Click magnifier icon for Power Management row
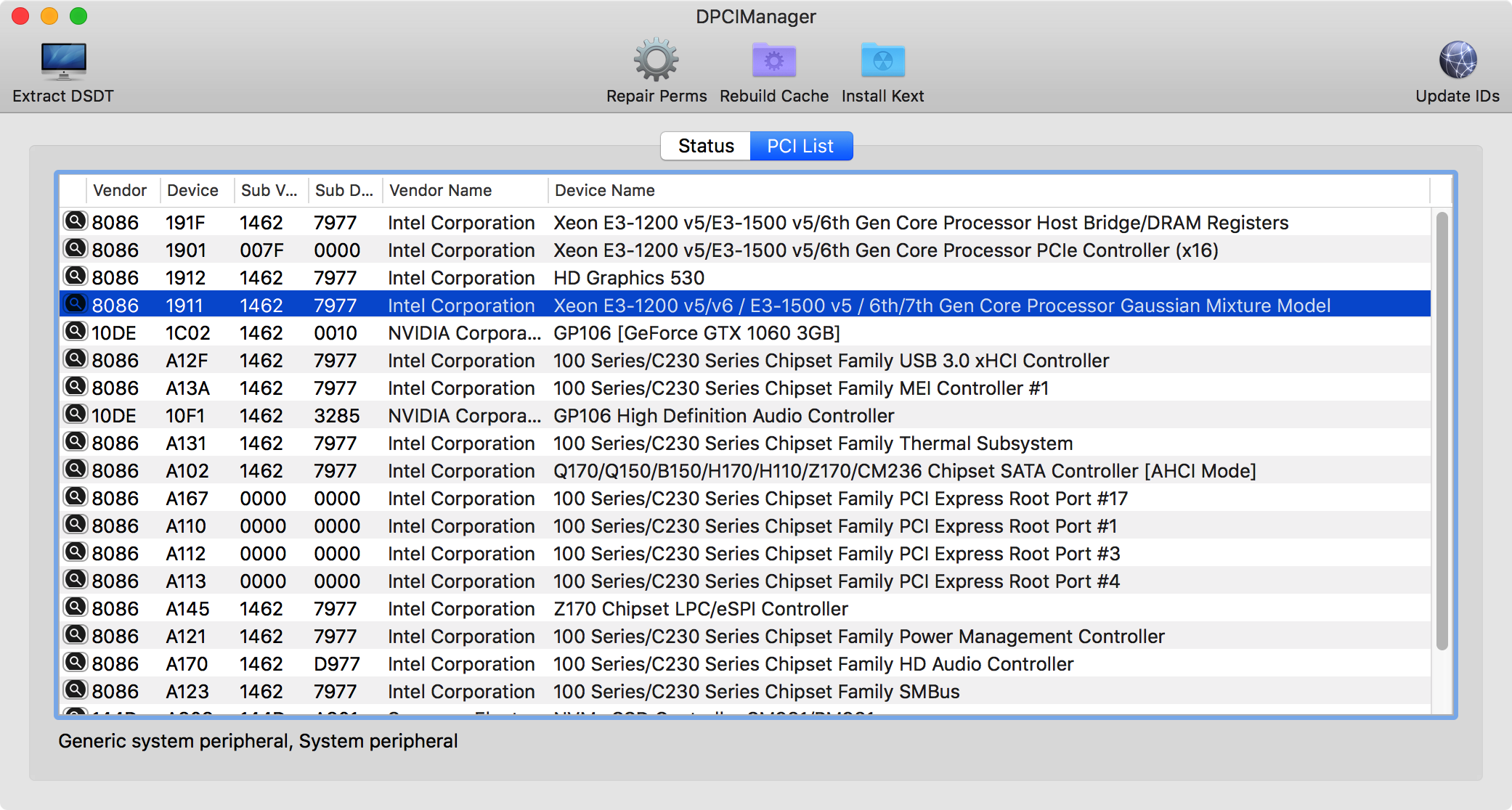The width and height of the screenshot is (1512, 810). 75,634
